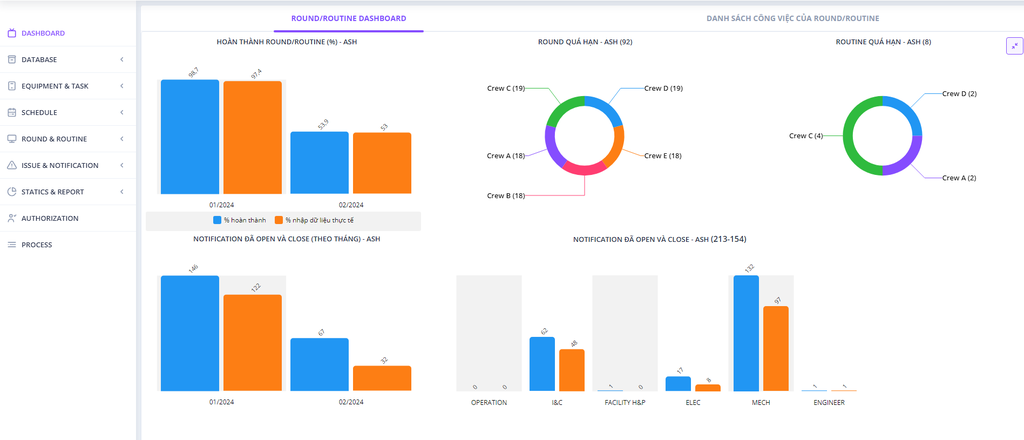Click the Process list icon
Image resolution: width=1024 pixels, height=440 pixels.
pyautogui.click(x=11, y=245)
